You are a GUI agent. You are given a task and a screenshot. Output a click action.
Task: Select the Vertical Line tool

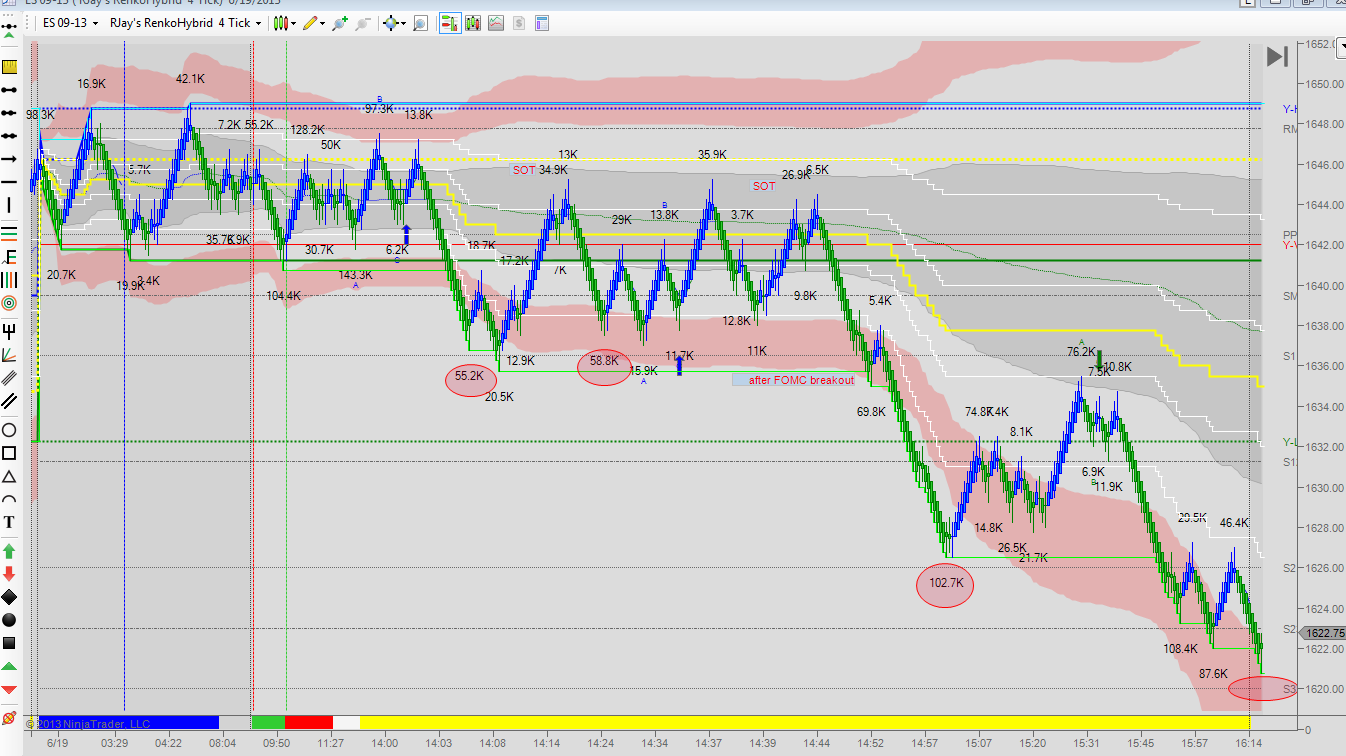click(x=10, y=205)
